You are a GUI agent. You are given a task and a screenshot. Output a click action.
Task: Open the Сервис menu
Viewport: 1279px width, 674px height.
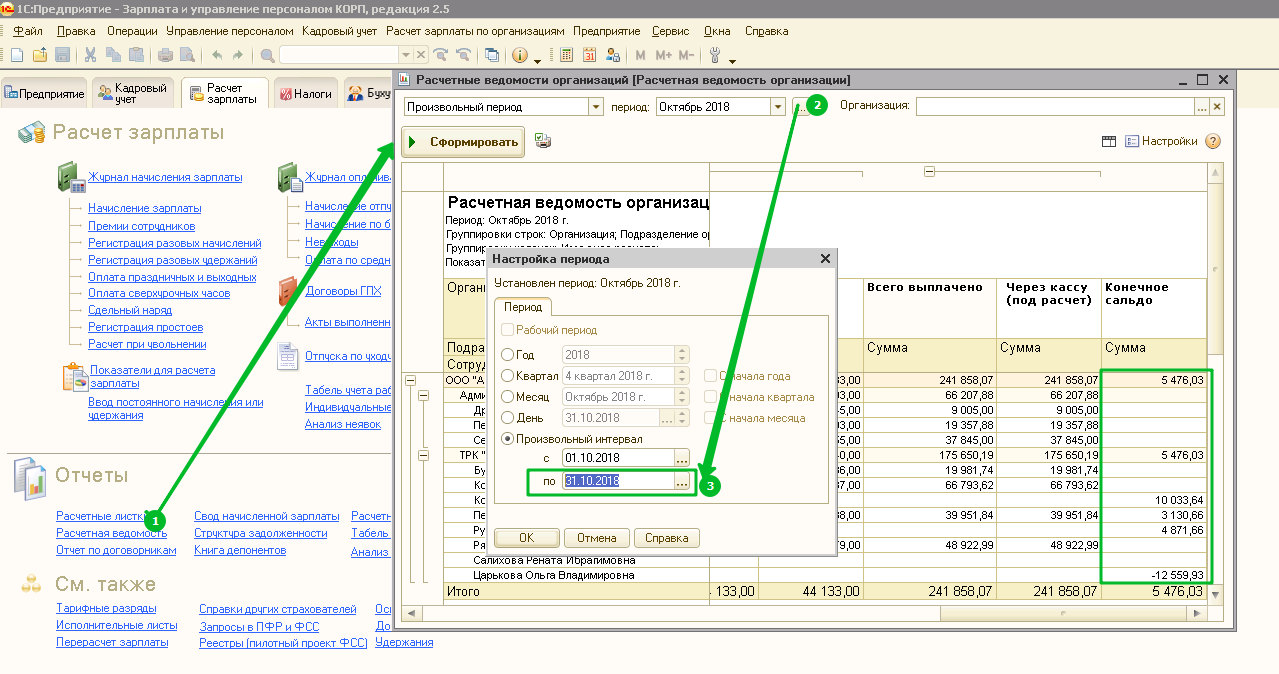point(670,31)
